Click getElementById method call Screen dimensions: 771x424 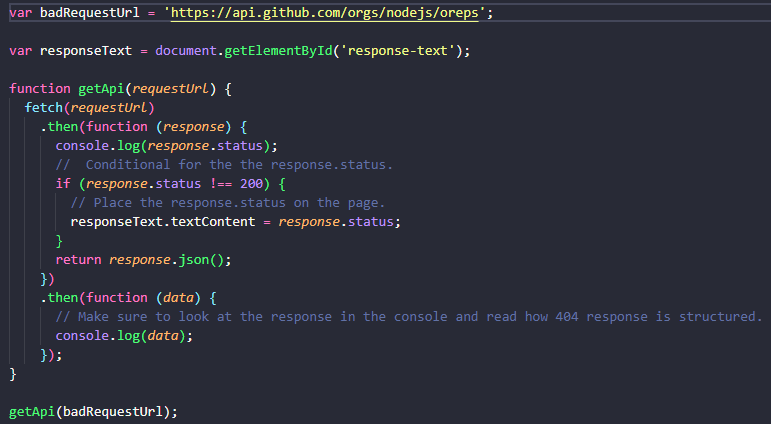pos(278,51)
